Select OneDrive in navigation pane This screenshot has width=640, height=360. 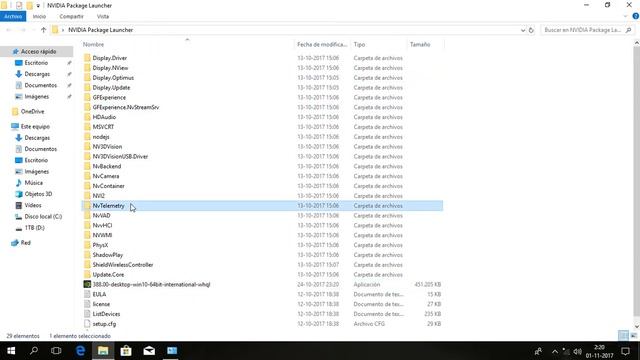(32, 111)
